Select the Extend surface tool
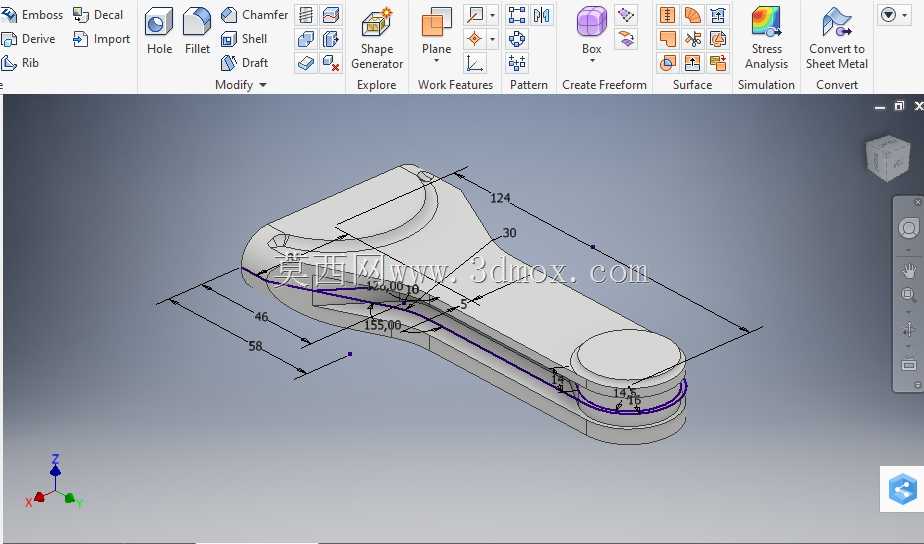 pos(693,62)
